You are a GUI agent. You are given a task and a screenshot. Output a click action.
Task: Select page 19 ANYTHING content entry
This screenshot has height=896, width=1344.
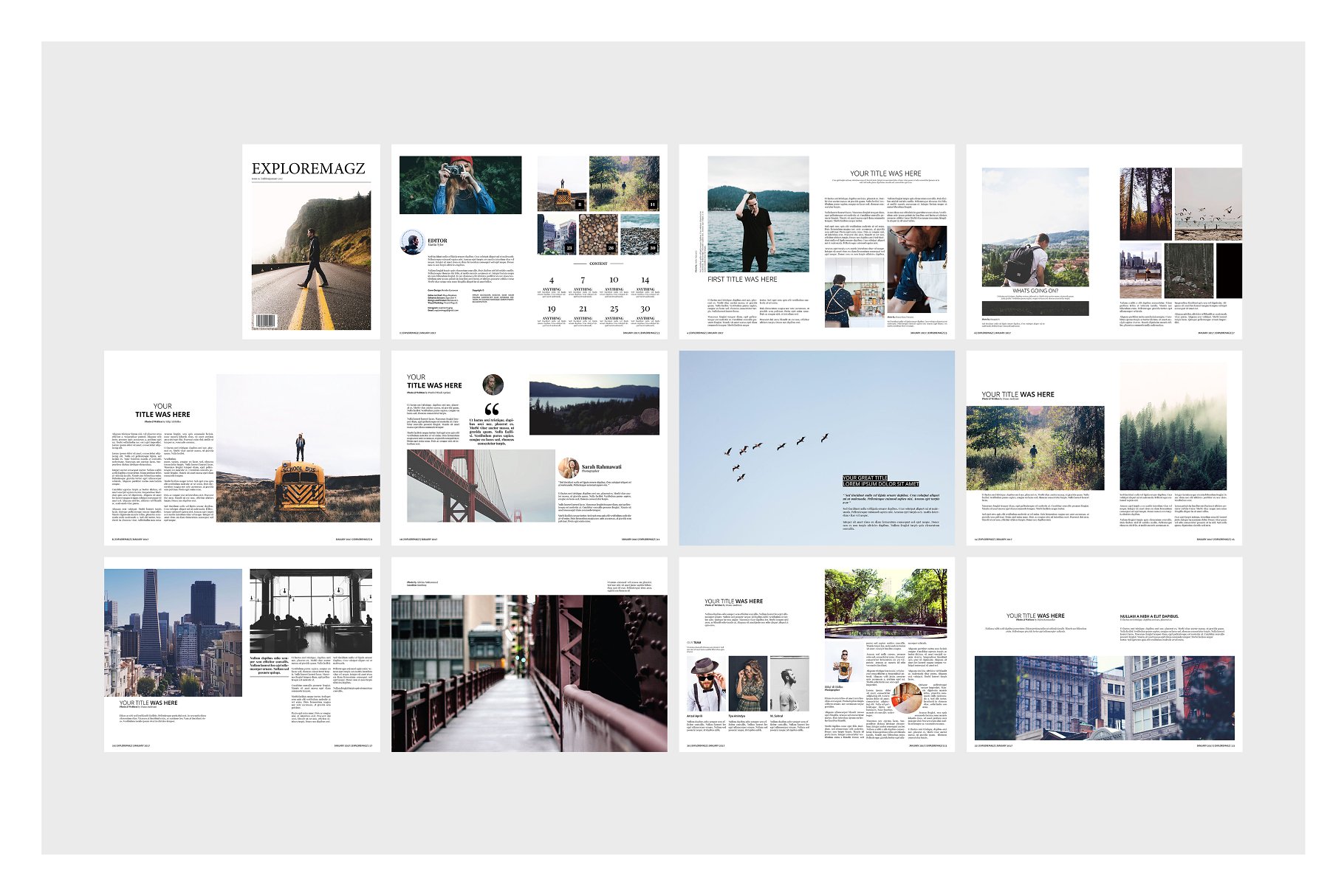pyautogui.click(x=552, y=314)
